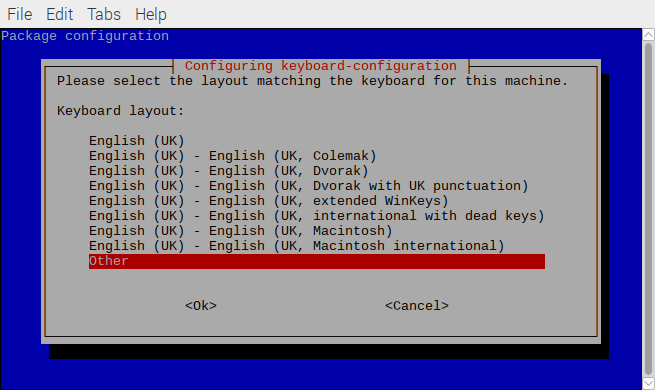655x390 pixels.
Task: Open the Edit menu
Action: (x=59, y=14)
